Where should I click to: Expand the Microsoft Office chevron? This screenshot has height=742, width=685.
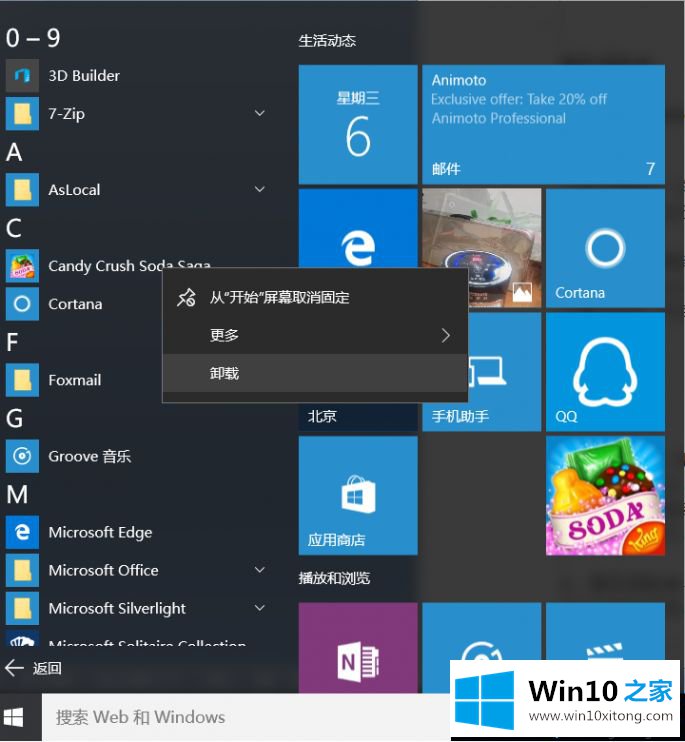click(x=260, y=570)
